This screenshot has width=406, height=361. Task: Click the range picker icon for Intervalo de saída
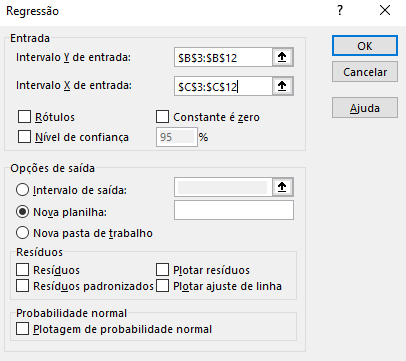282,187
